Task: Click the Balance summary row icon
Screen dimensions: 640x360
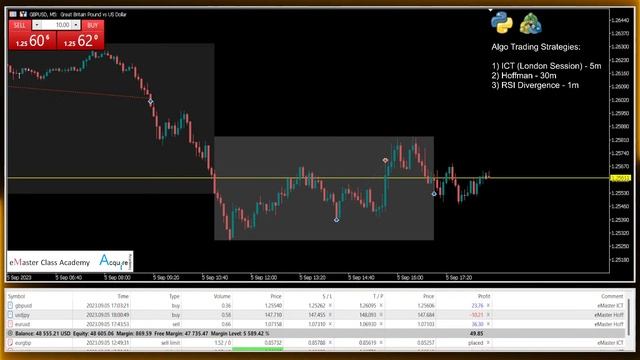Action: coord(10,333)
